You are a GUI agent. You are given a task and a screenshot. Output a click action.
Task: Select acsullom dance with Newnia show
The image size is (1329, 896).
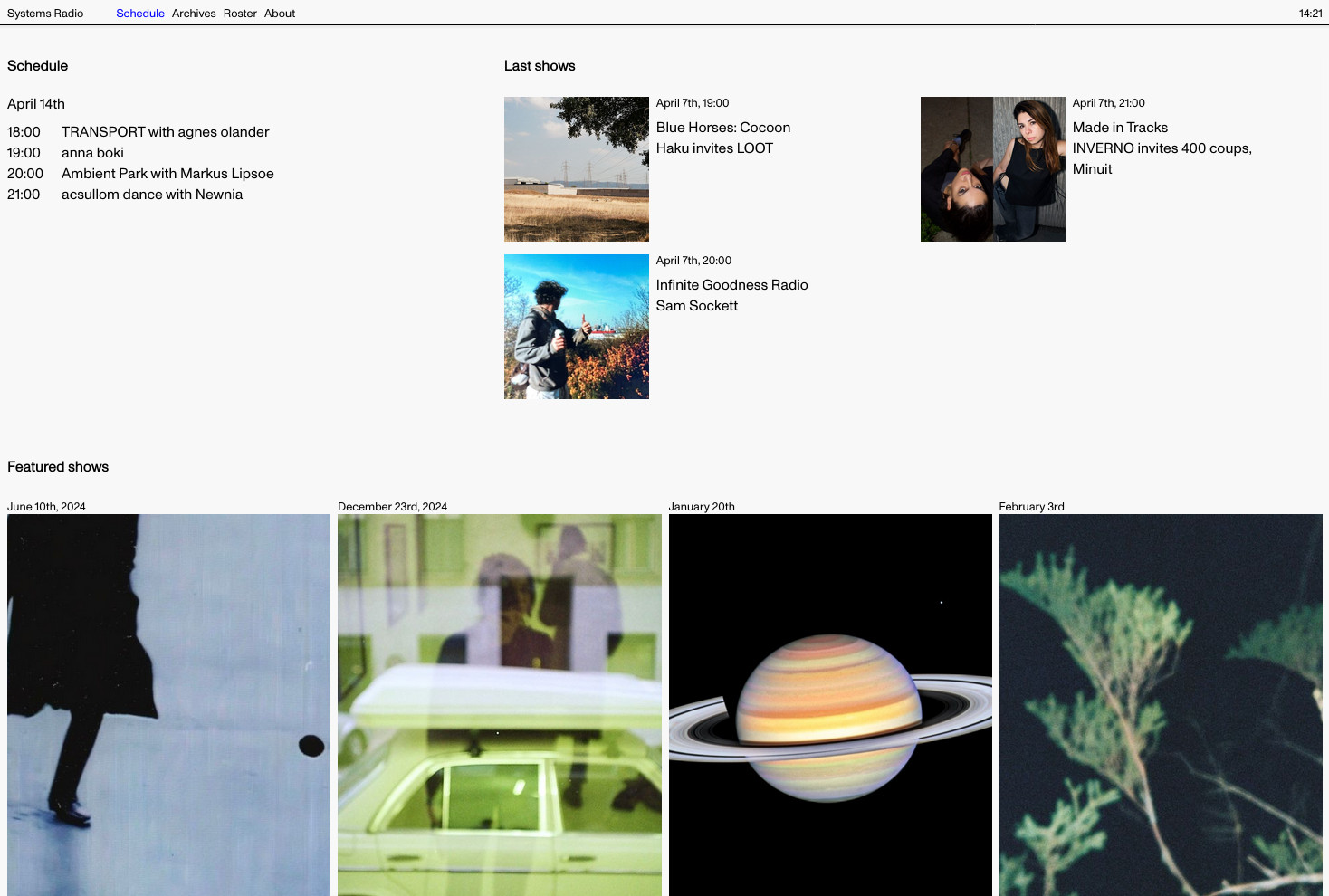(x=152, y=195)
